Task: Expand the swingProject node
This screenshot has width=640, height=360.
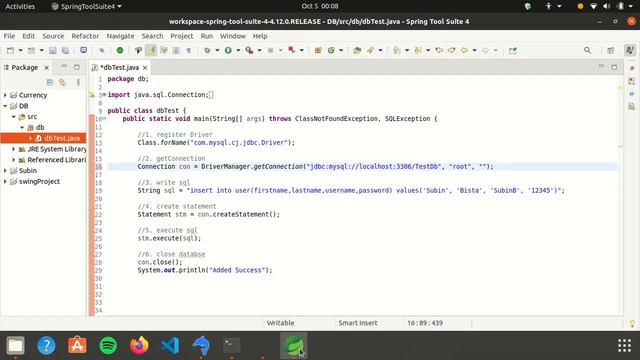Action: tap(5, 181)
